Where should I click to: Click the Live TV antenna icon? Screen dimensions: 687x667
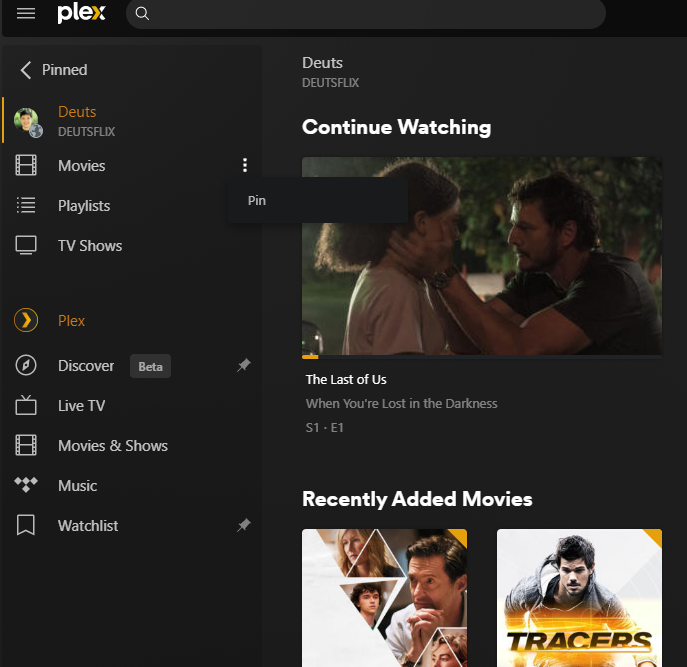26,405
